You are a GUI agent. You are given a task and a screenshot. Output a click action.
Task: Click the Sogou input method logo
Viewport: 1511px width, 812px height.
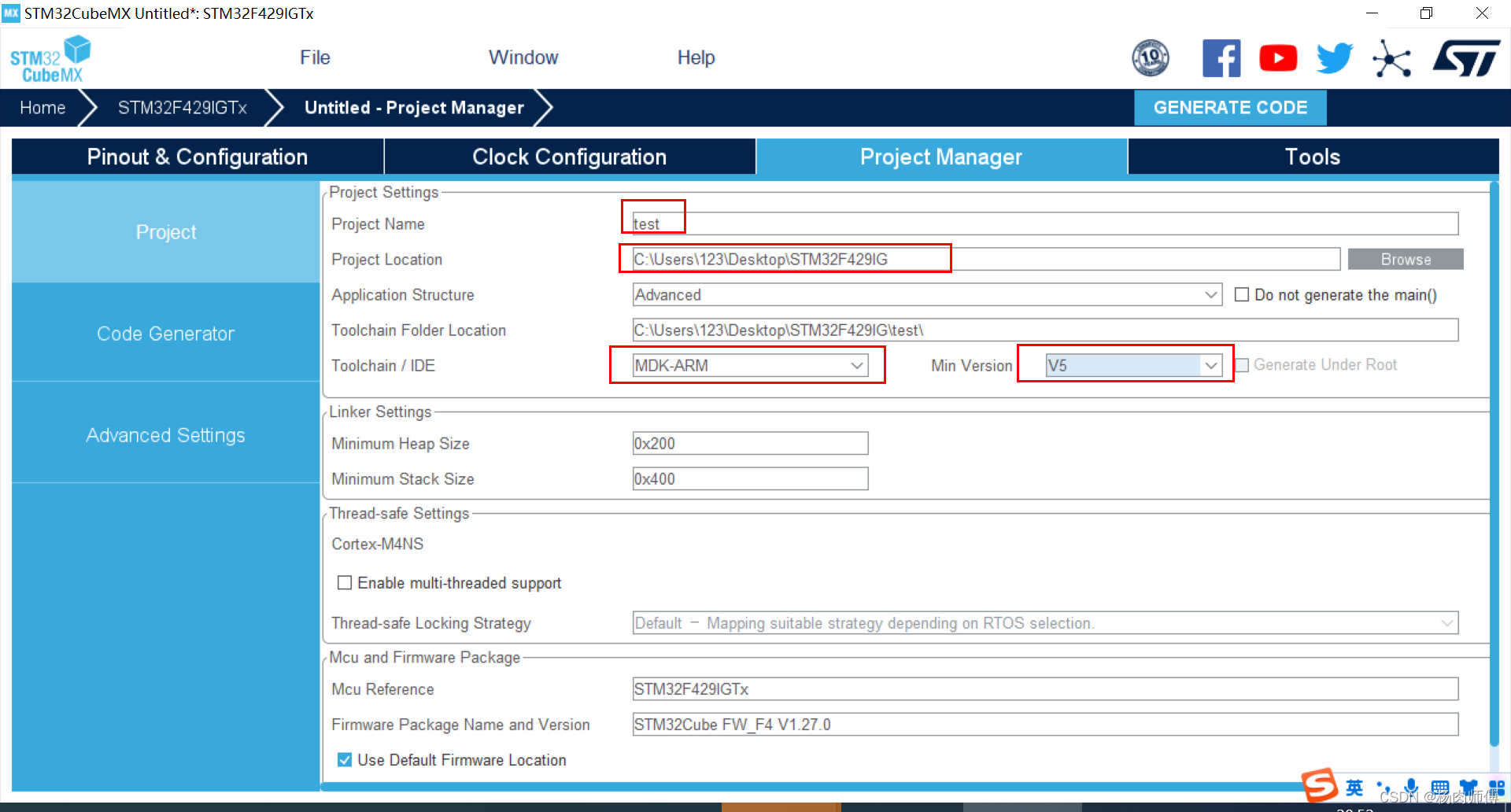(1320, 785)
